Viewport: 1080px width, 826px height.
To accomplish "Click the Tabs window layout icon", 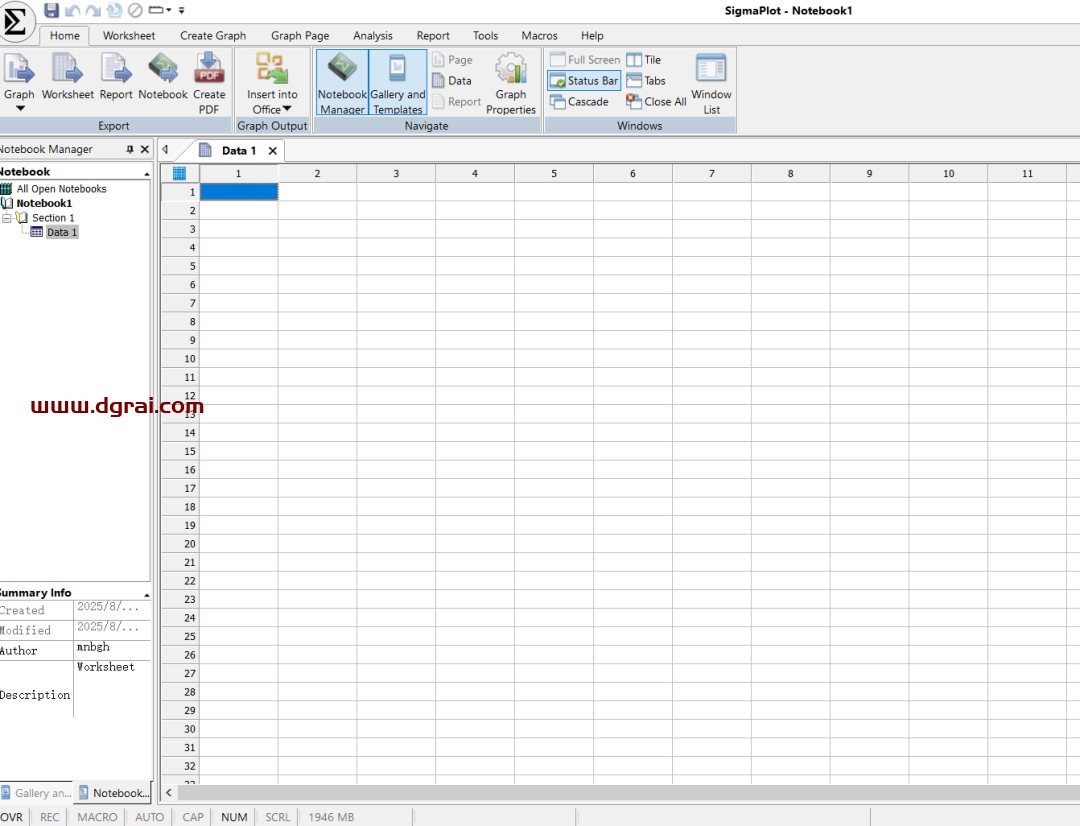I will tap(634, 81).
